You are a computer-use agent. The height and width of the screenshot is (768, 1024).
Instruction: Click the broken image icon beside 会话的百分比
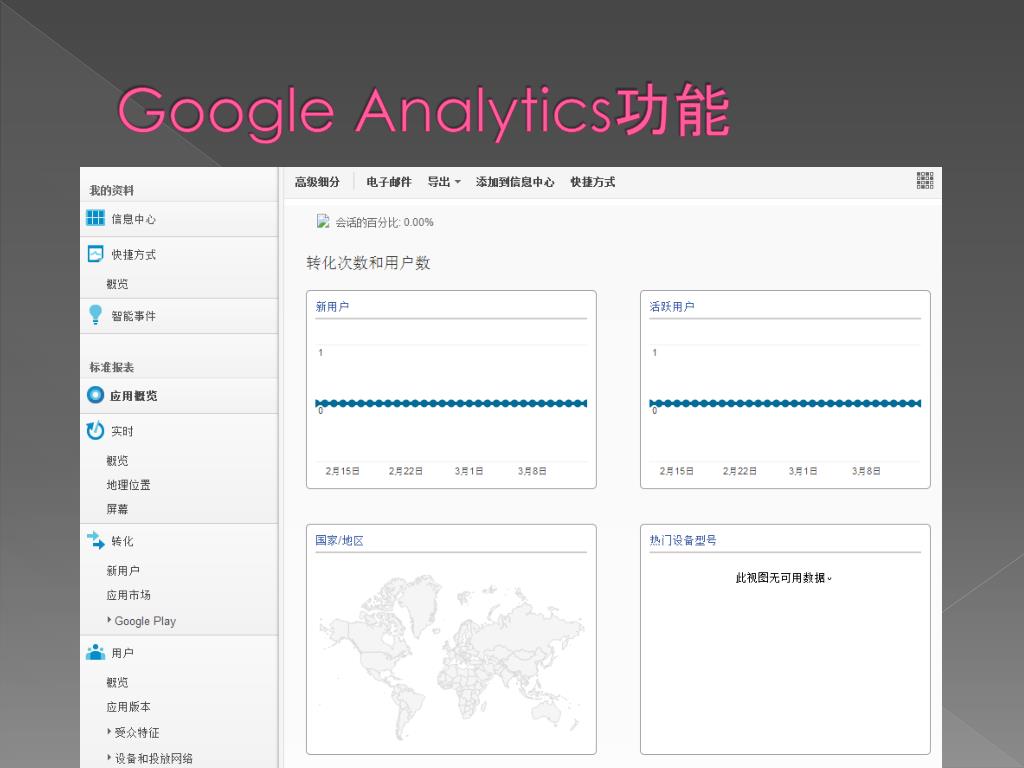click(x=323, y=221)
